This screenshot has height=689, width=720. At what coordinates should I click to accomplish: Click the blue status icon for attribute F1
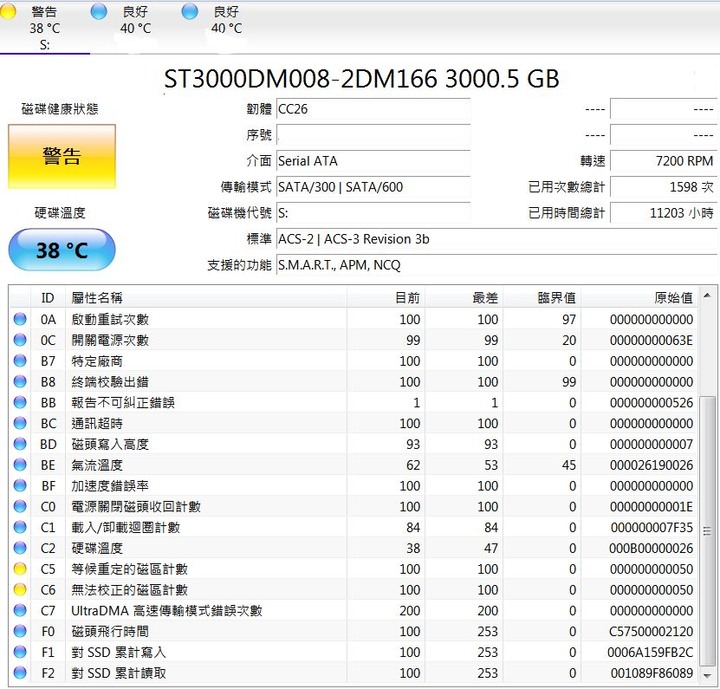pos(20,652)
